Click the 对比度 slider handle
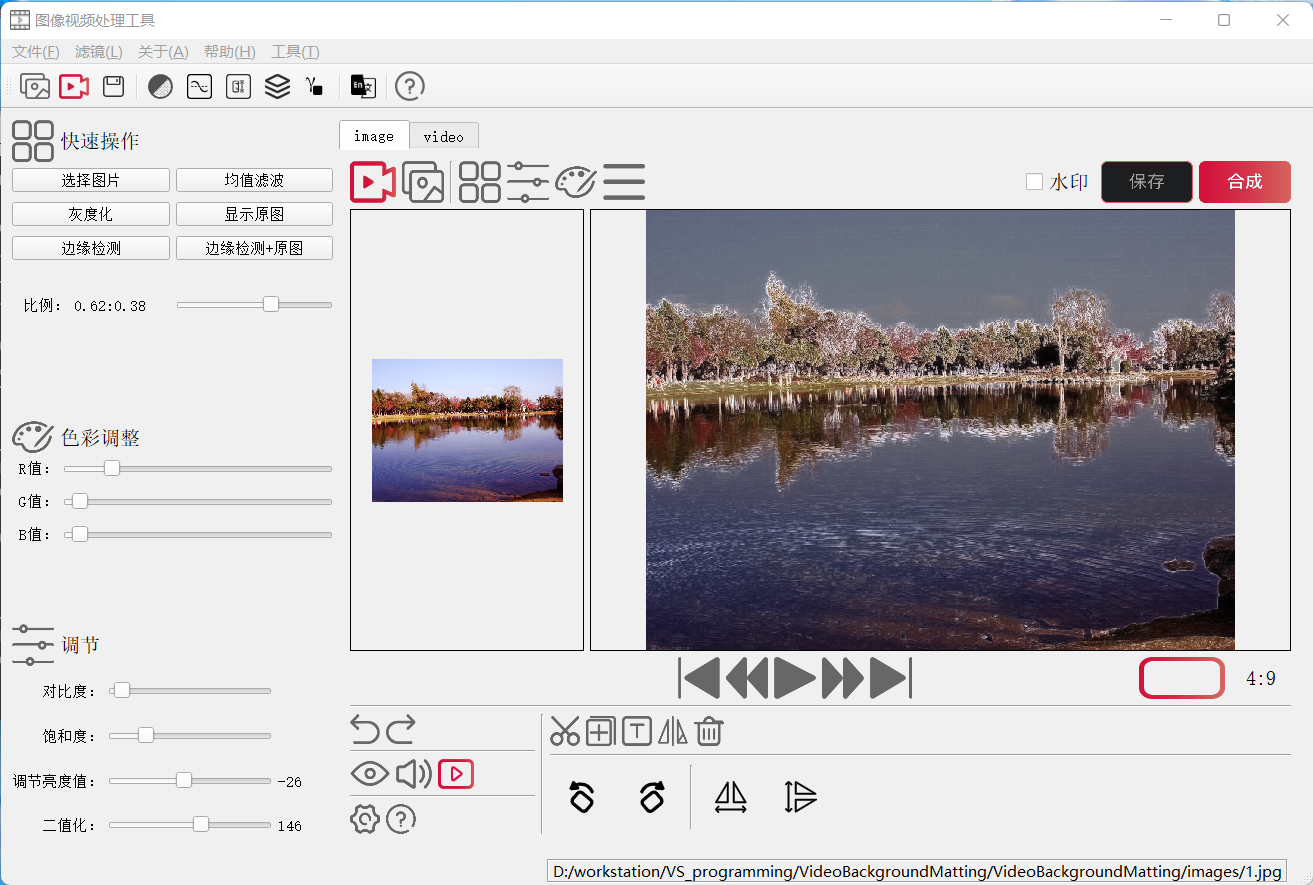The width and height of the screenshot is (1313, 885). click(121, 690)
